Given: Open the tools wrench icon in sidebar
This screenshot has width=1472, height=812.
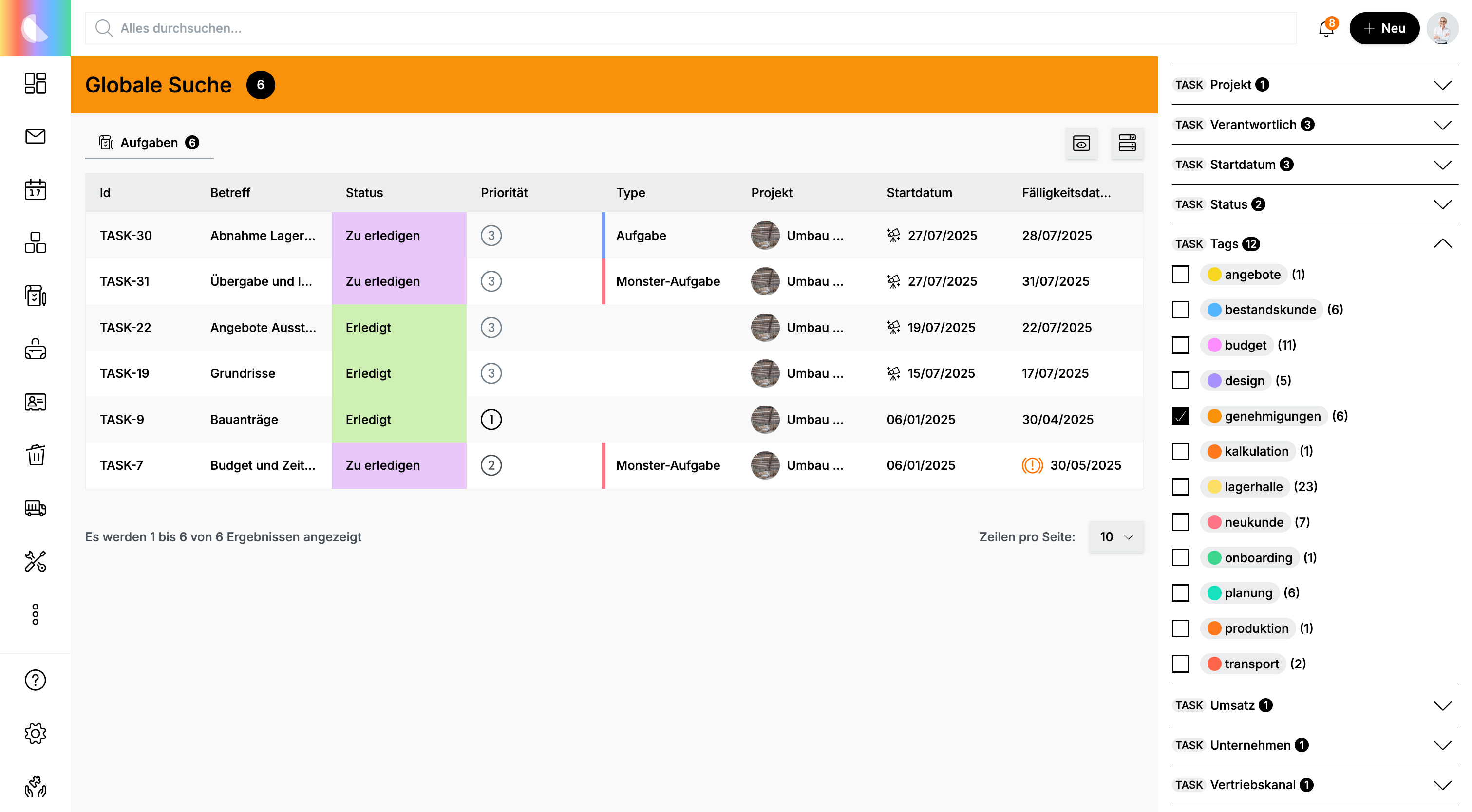Looking at the screenshot, I should (36, 561).
